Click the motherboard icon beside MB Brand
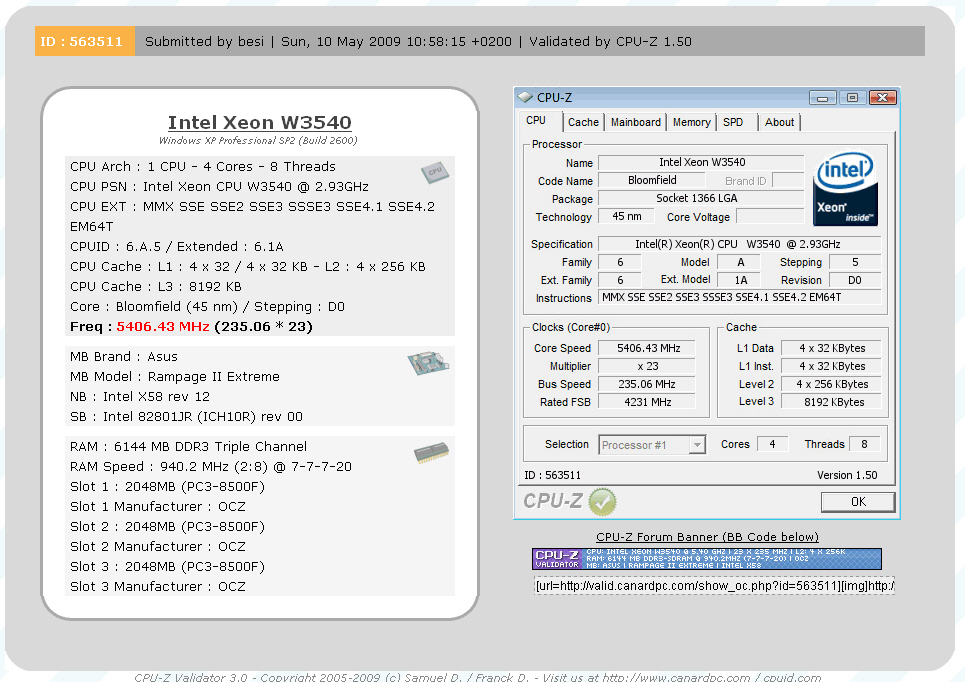Viewport: 965px width, 682px height. [x=427, y=364]
